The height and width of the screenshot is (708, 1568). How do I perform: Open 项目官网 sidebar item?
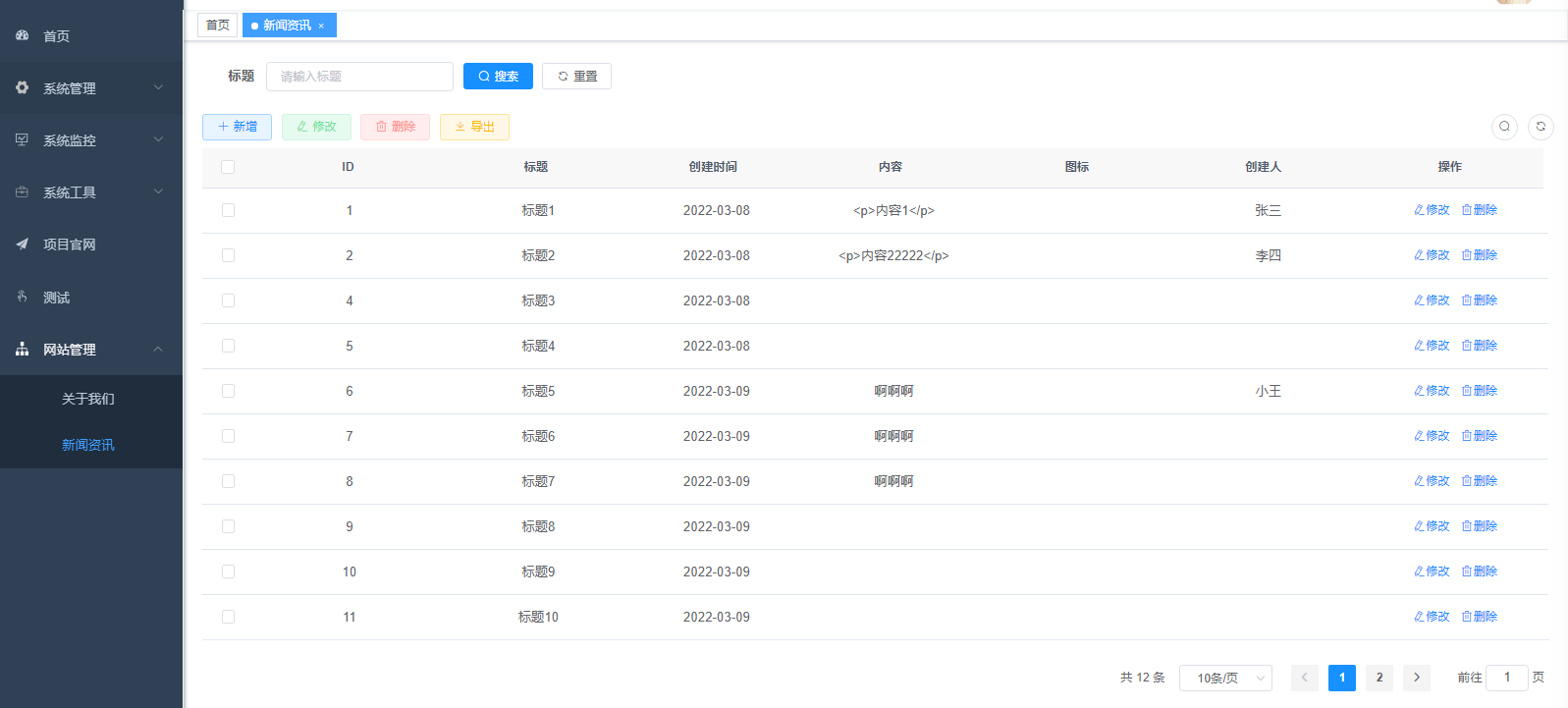tap(91, 245)
